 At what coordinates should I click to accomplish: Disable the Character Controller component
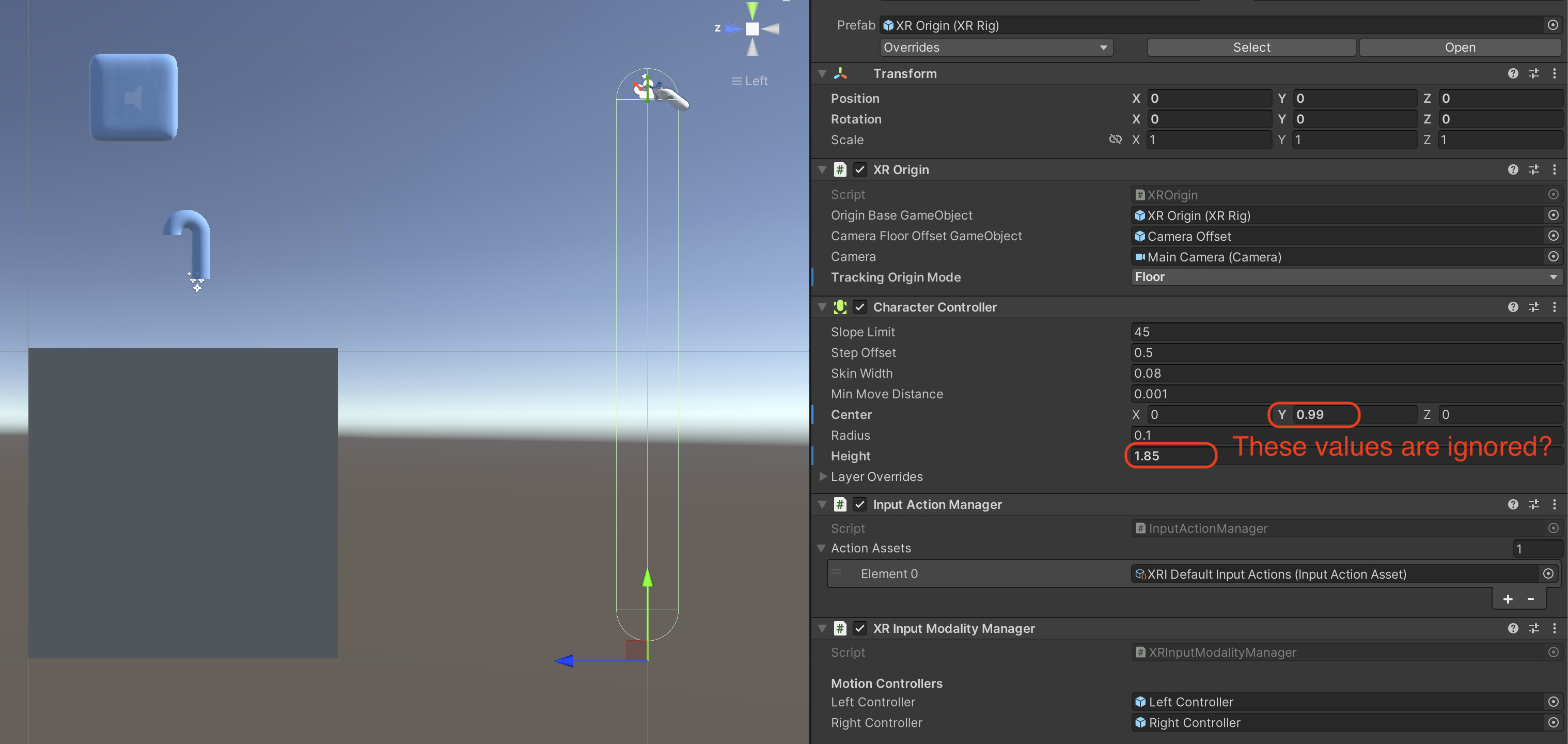860,307
